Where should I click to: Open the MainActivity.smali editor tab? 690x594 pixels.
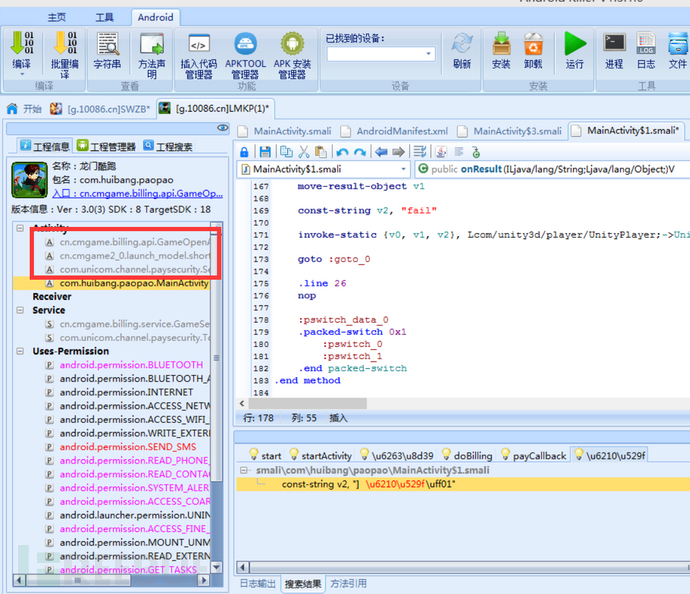(285, 131)
